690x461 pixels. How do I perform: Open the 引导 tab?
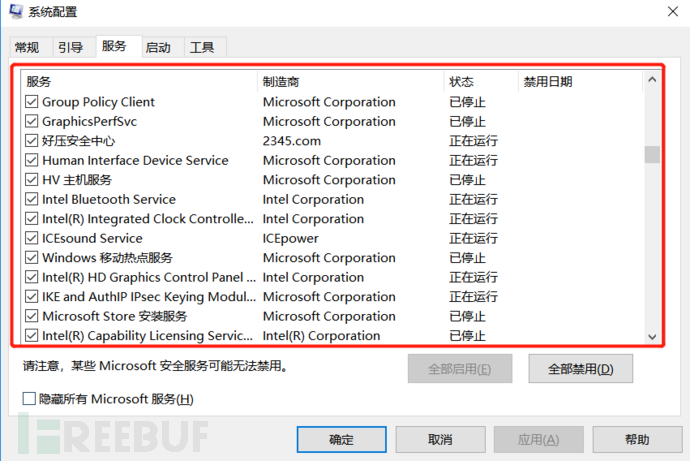[x=74, y=47]
